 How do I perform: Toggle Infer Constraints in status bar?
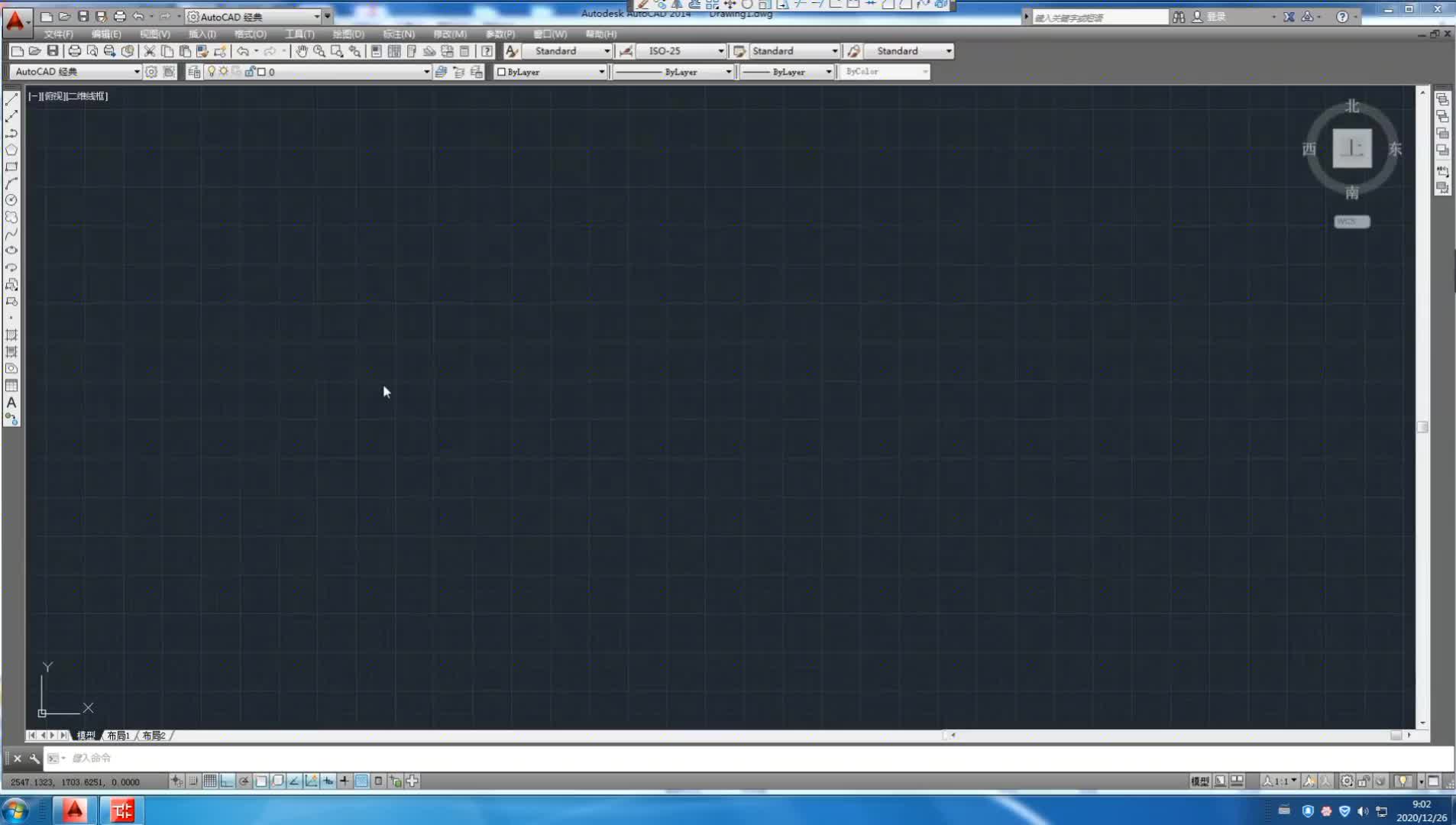pos(176,781)
